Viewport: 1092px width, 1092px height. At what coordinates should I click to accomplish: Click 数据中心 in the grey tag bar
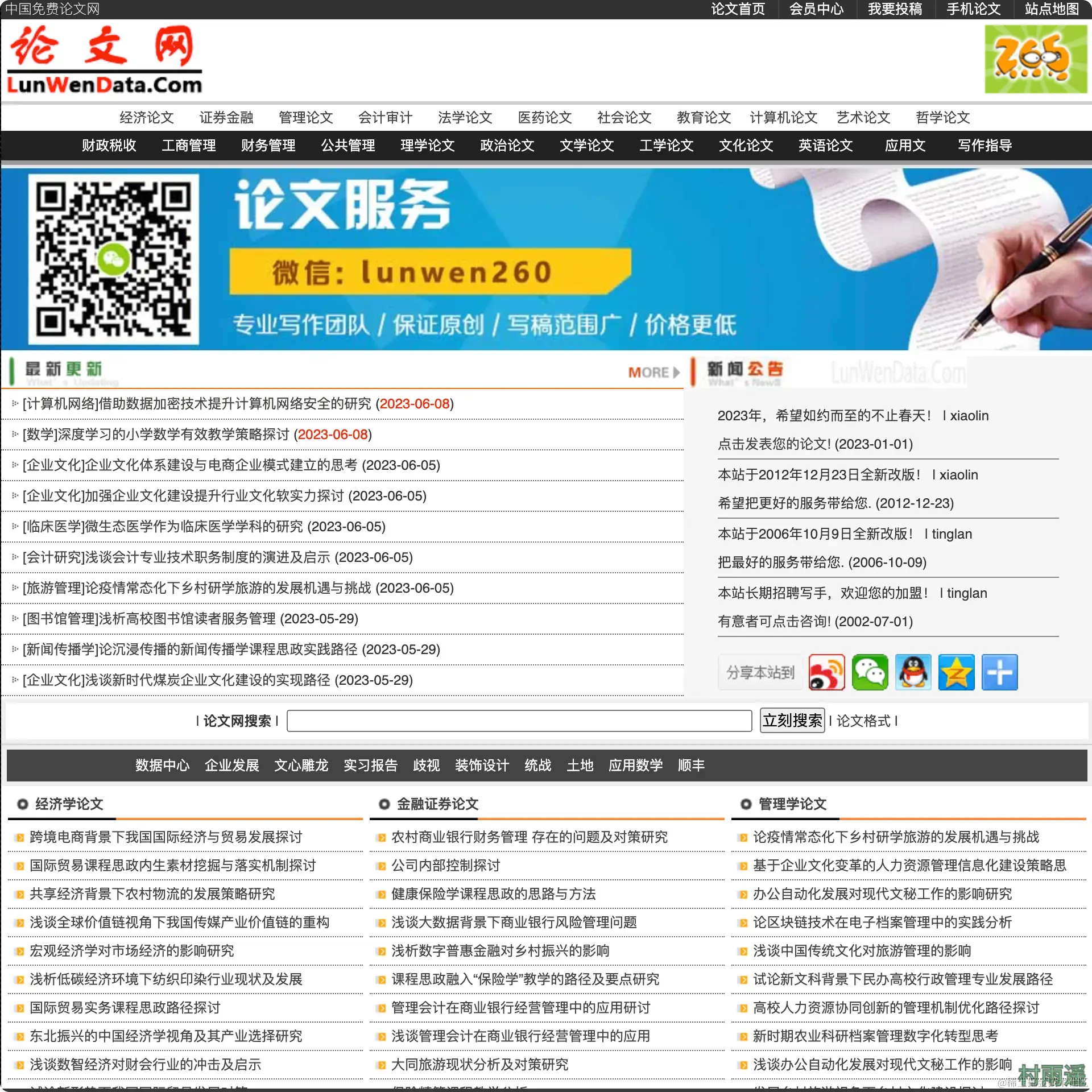pyautogui.click(x=162, y=765)
